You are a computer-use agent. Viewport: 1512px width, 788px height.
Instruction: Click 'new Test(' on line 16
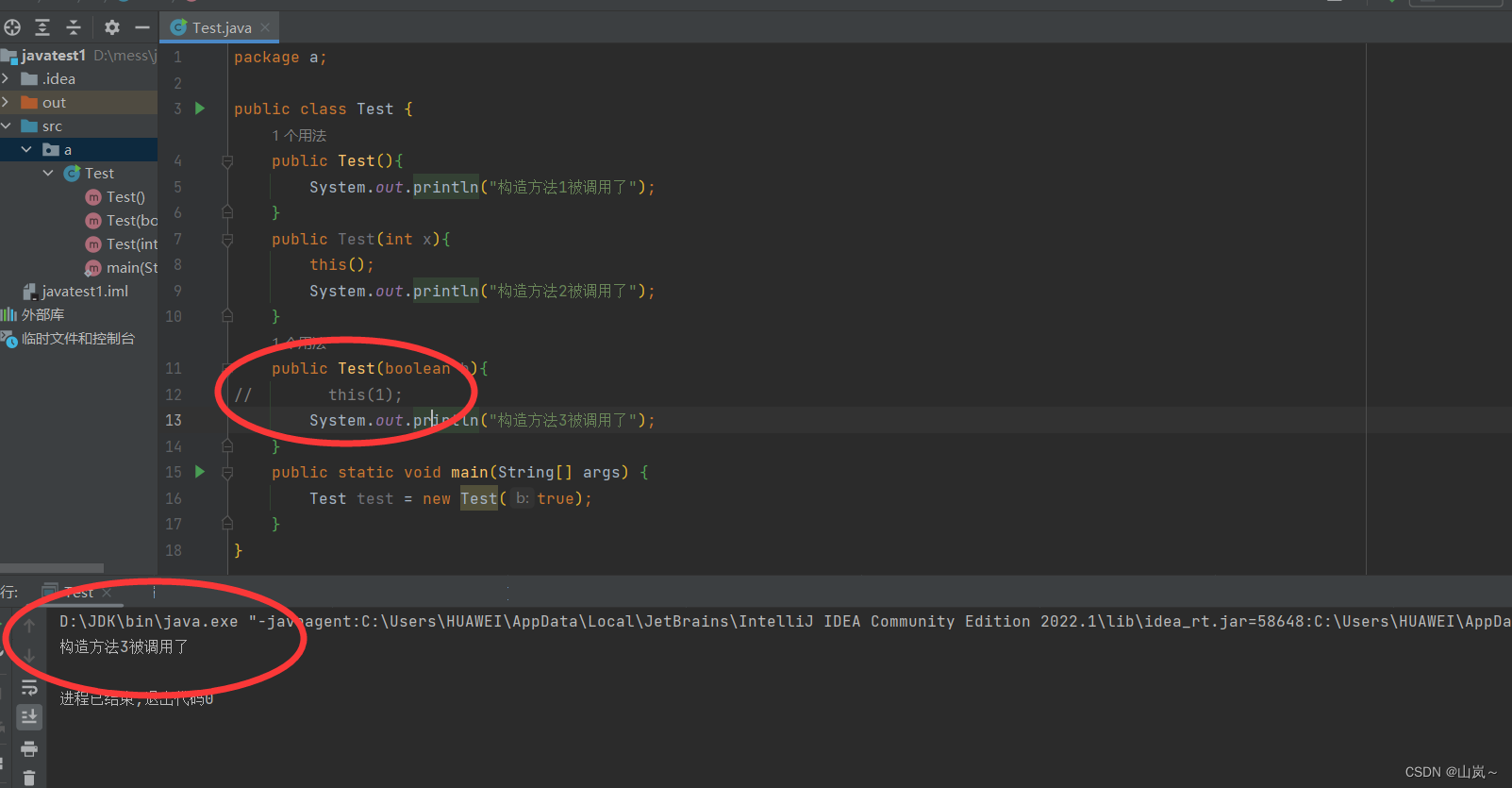coord(464,498)
